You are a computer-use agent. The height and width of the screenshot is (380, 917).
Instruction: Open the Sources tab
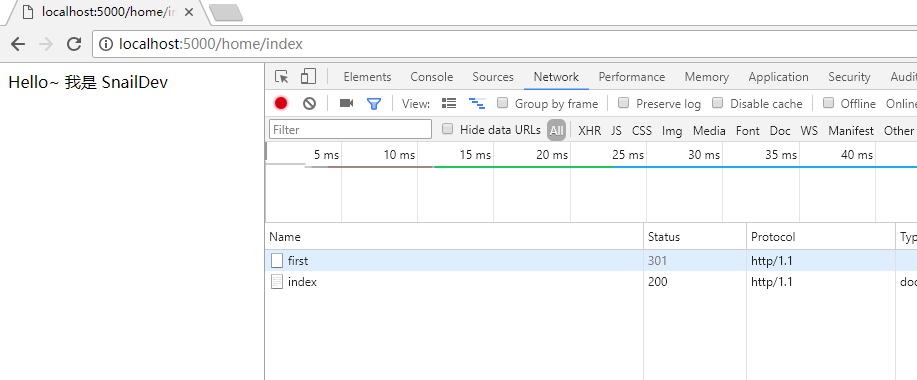tap(493, 77)
